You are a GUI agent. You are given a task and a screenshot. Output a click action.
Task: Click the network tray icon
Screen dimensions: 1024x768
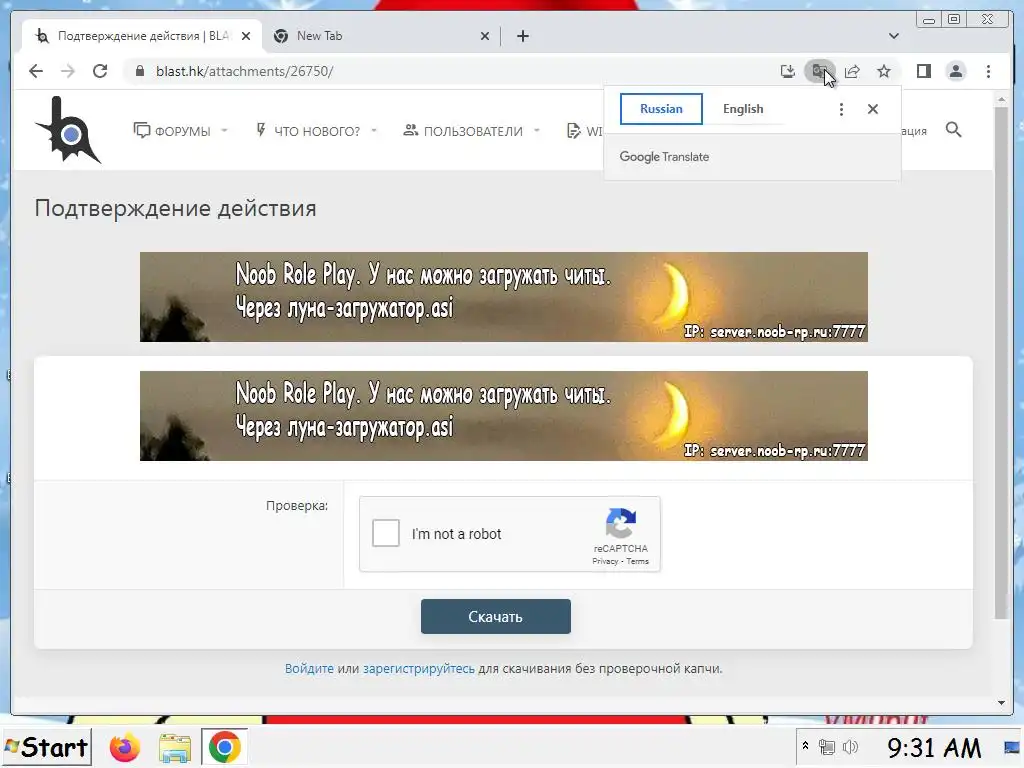click(827, 746)
